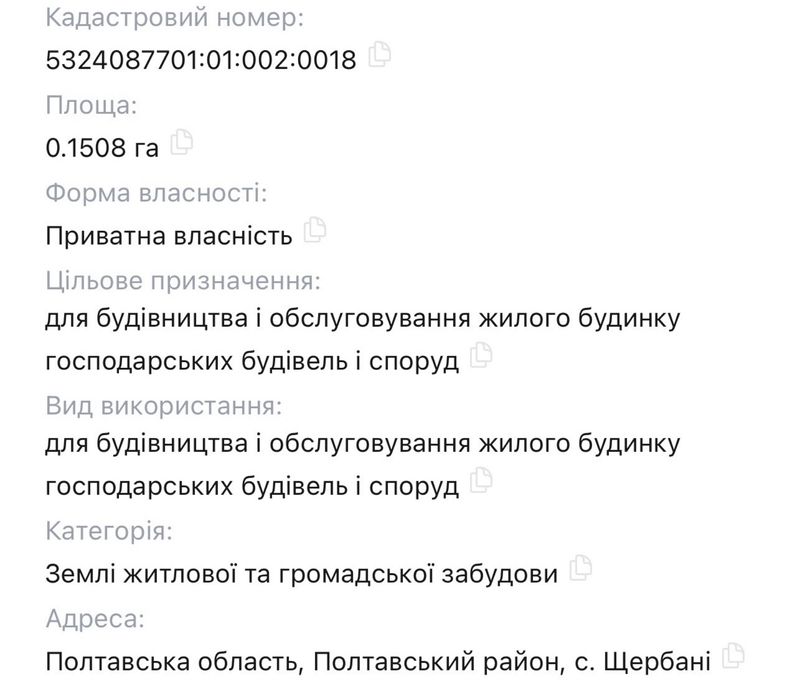Viewport: 795px width, 699px height.
Task: Copy the land category Землі житлової забудови
Action: click(581, 569)
